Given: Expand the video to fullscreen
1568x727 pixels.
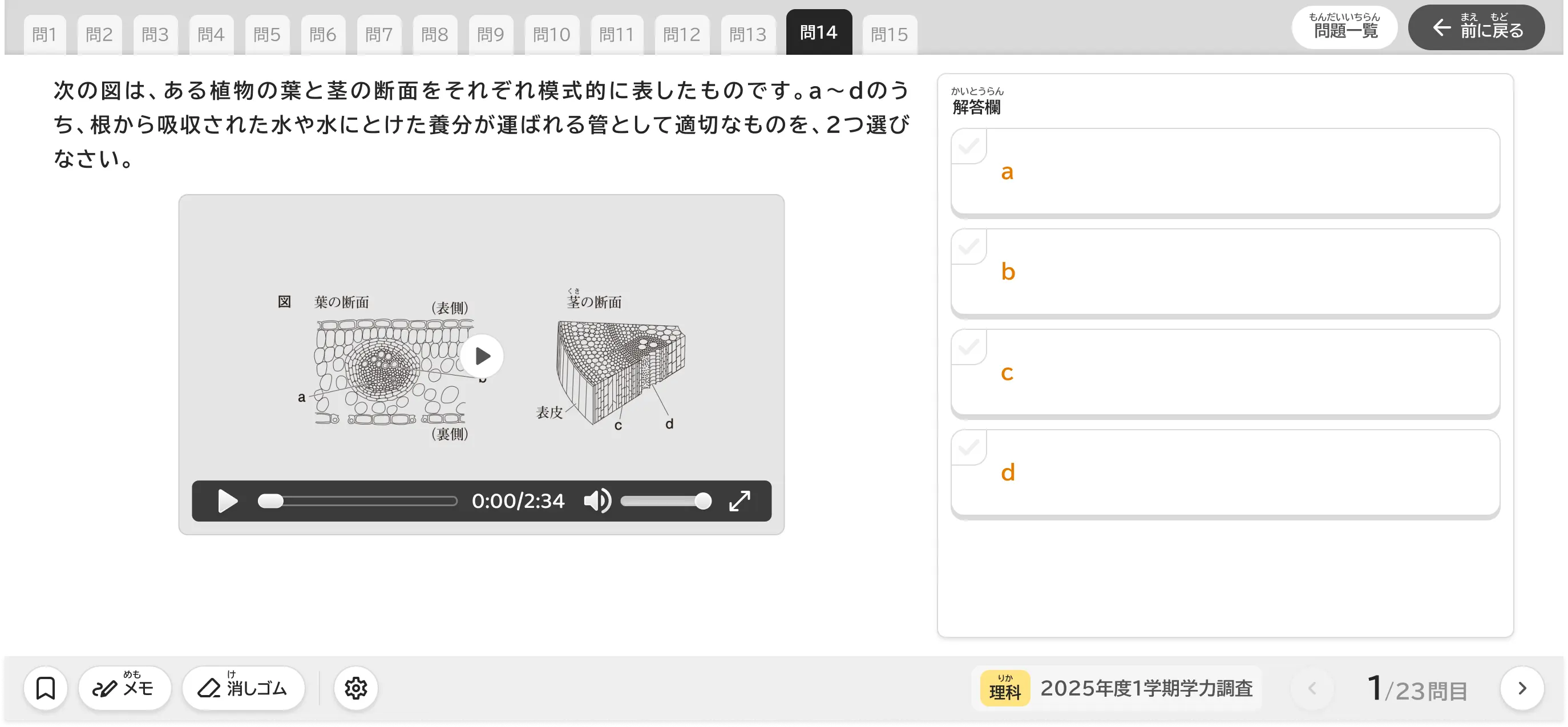Looking at the screenshot, I should click(739, 500).
